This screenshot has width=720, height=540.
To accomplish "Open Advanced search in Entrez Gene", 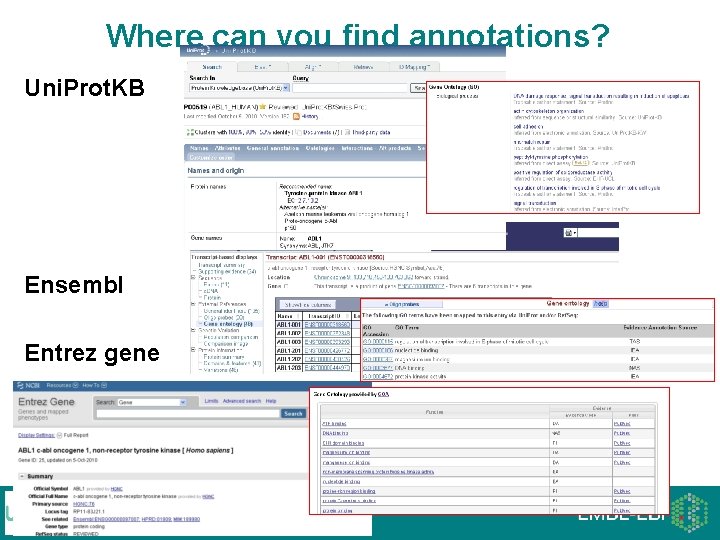I will 242,401.
